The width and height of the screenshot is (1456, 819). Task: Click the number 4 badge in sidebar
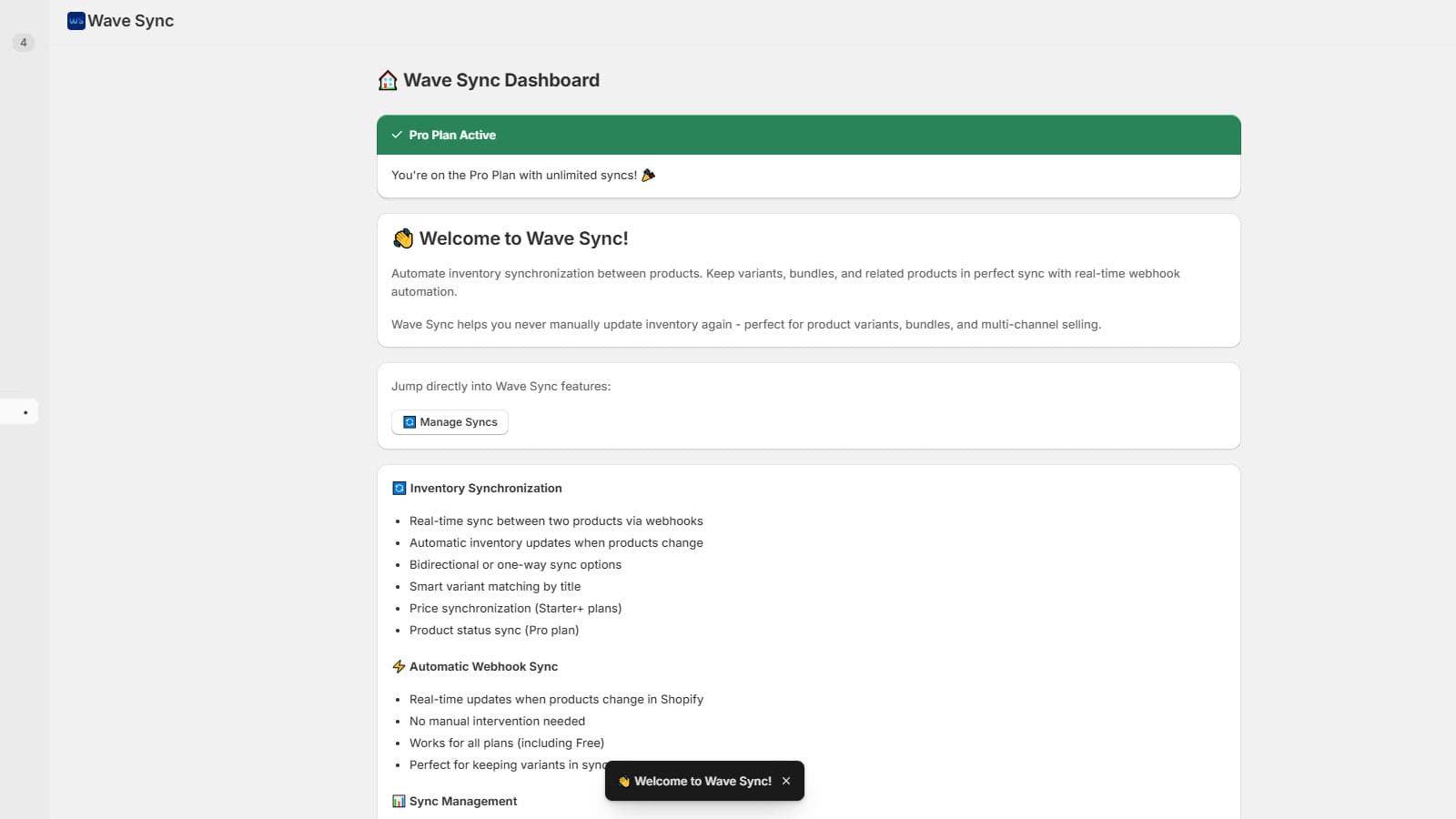point(24,43)
